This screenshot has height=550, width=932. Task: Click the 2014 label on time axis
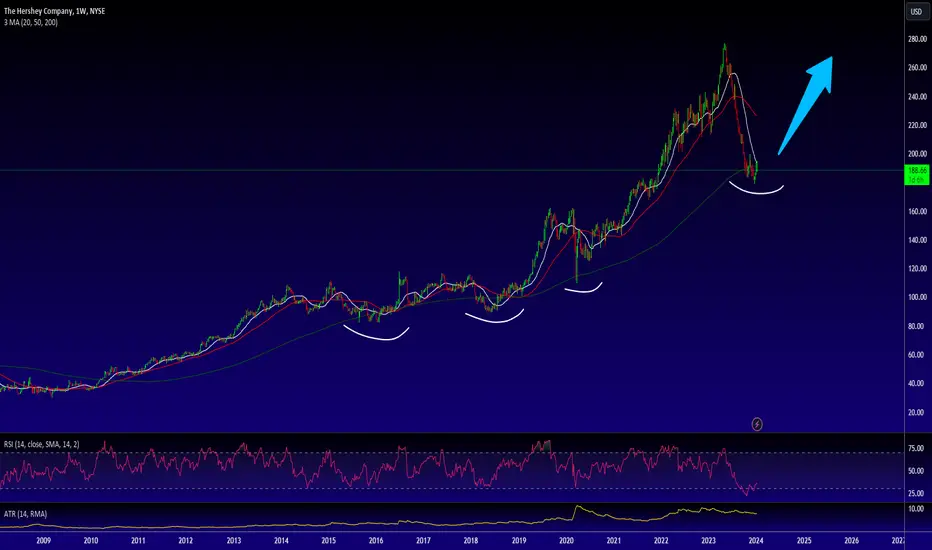coord(281,540)
